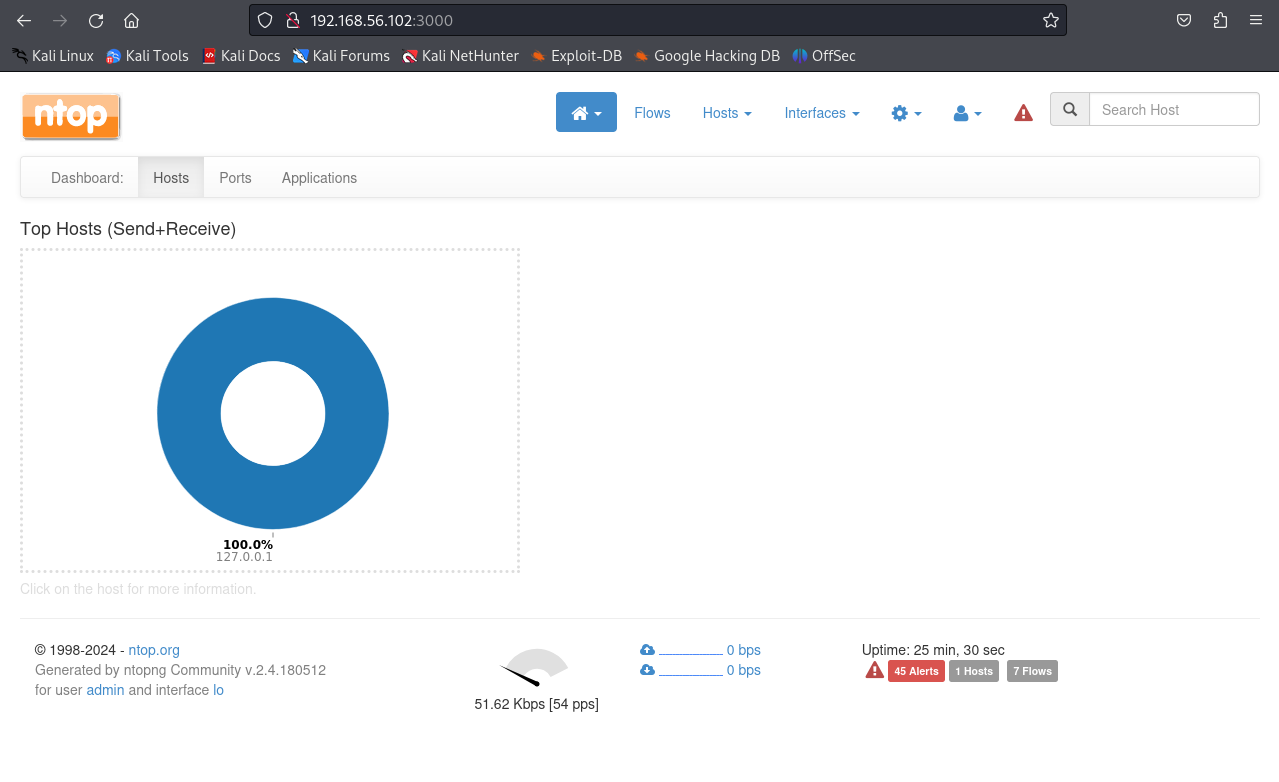Expand the Hosts menu
Image resolution: width=1279 pixels, height=782 pixels.
[x=727, y=113]
